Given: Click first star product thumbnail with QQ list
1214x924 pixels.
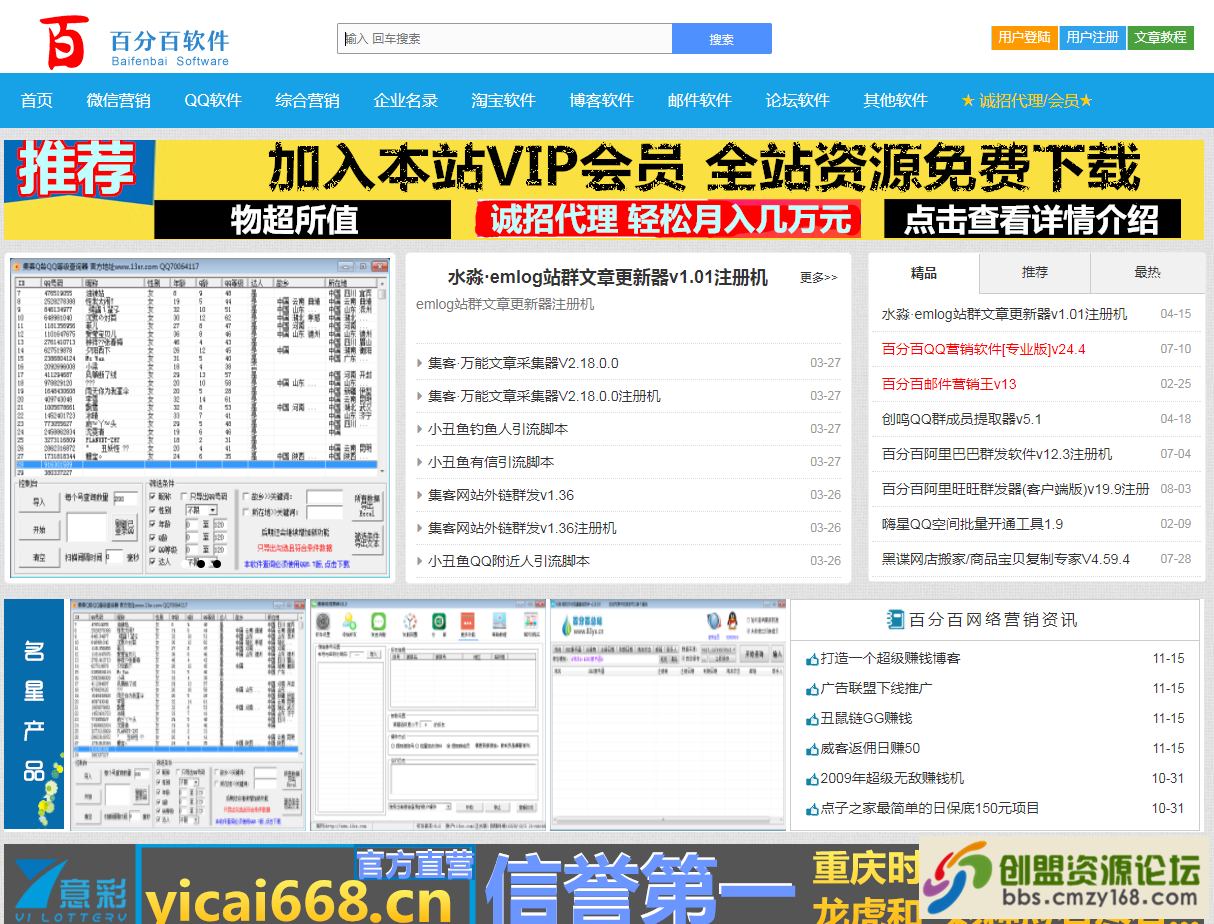Looking at the screenshot, I should click(x=188, y=714).
